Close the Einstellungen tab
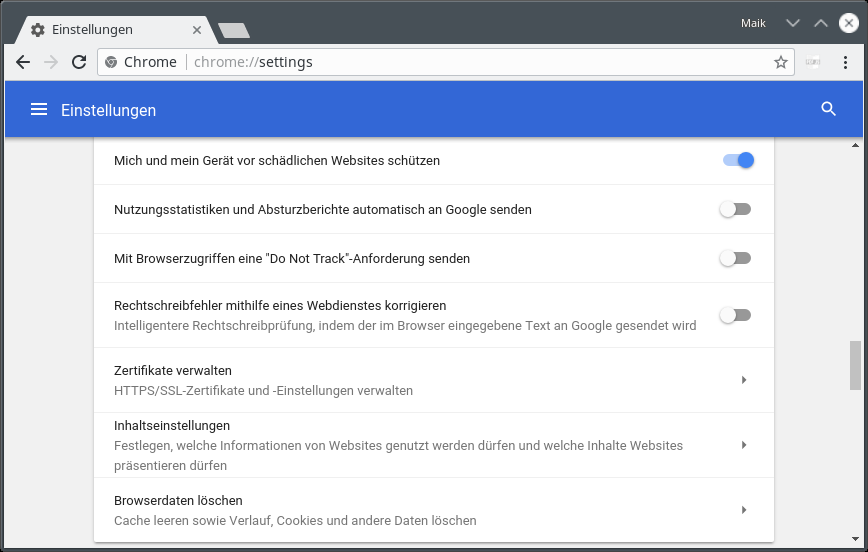868x552 pixels. (x=197, y=30)
